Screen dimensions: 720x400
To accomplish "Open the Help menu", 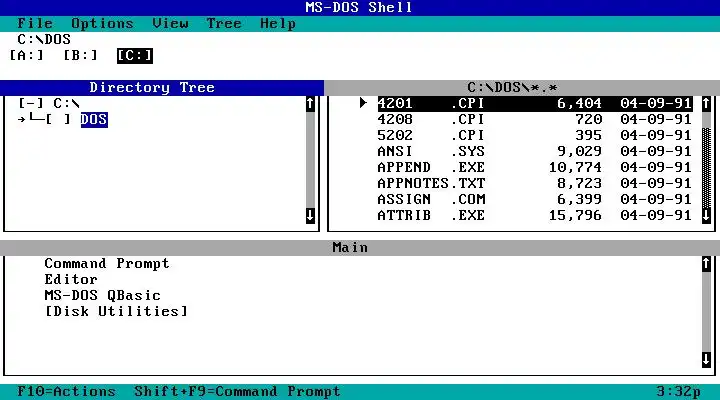I will pos(277,23).
